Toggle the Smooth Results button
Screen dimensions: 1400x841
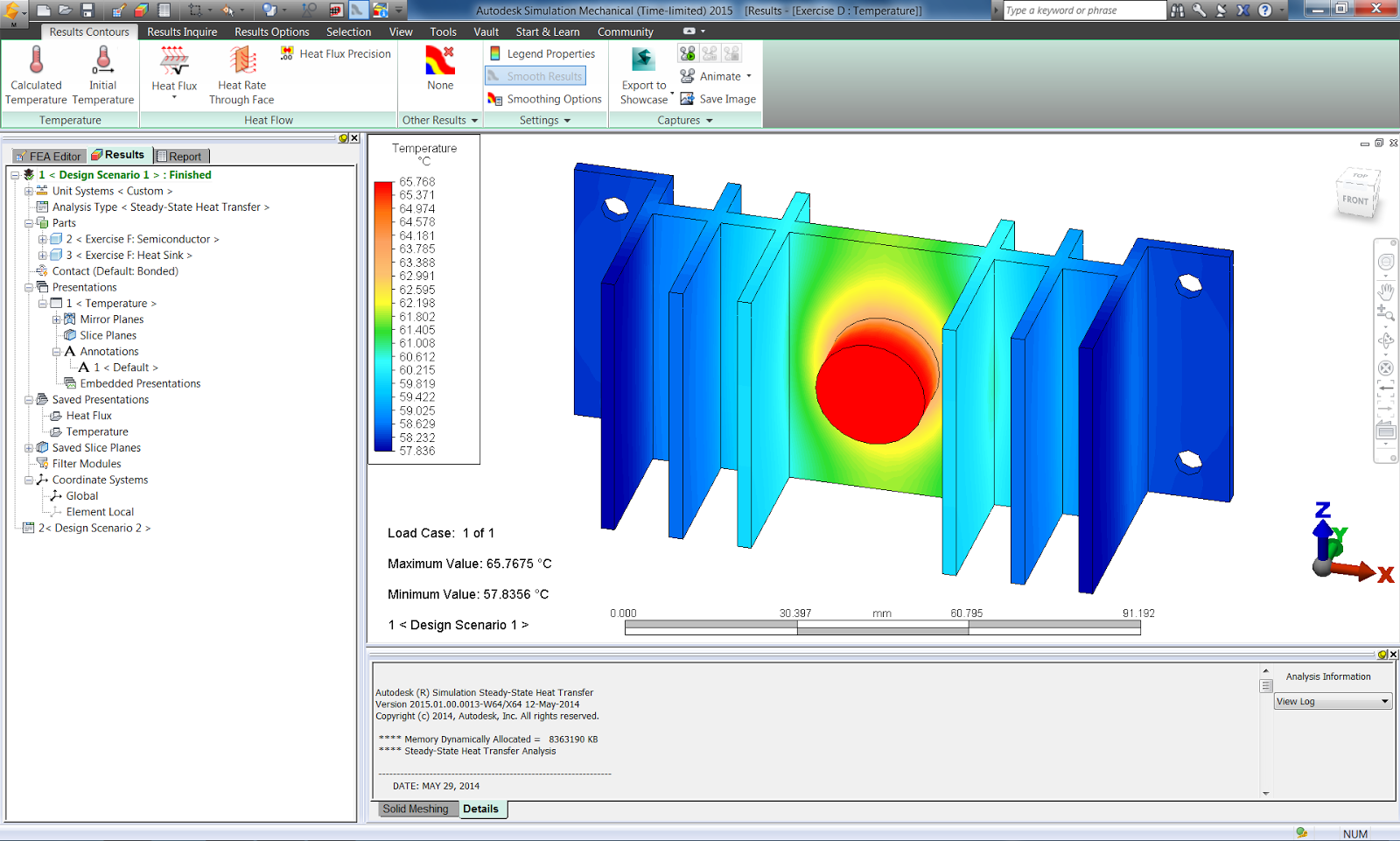535,76
